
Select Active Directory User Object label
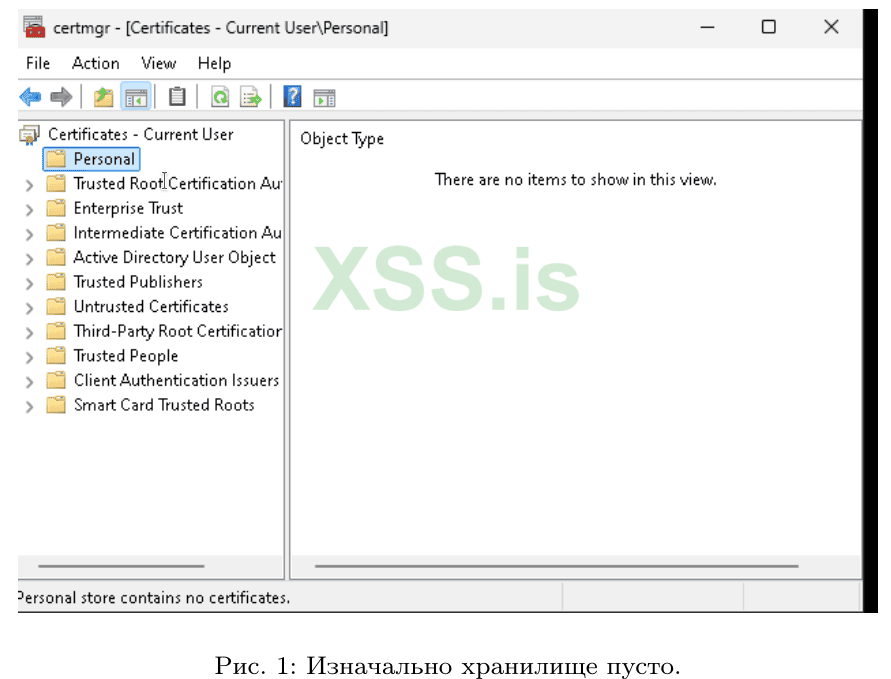174,257
